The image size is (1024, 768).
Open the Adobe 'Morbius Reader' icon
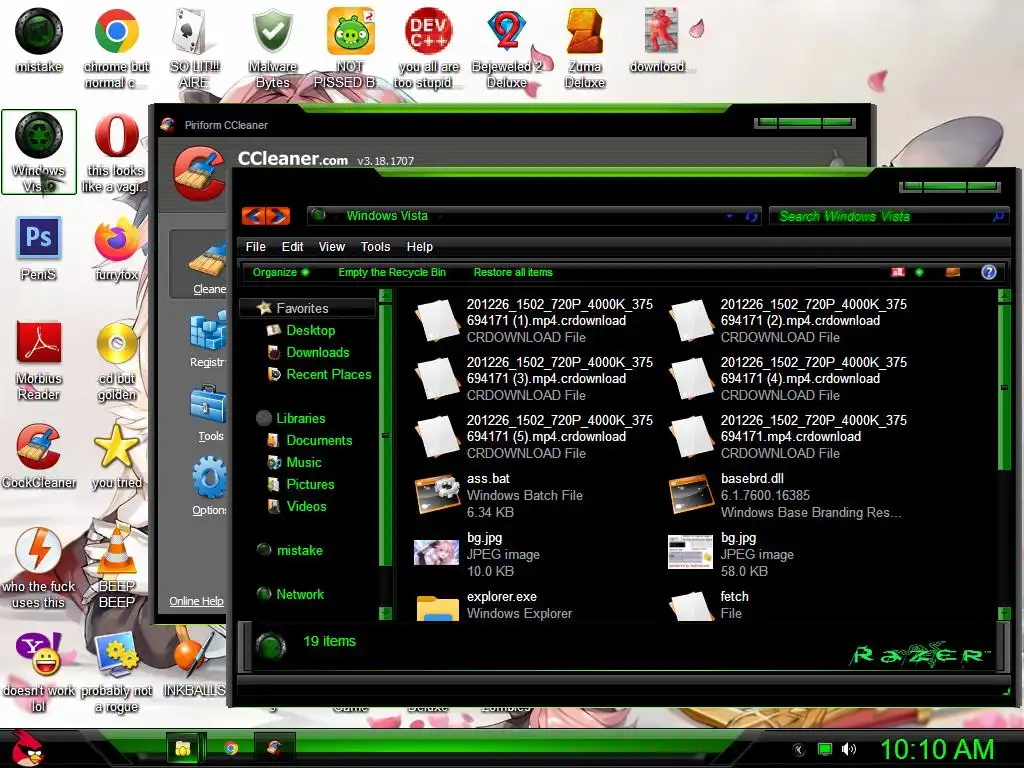click(x=39, y=360)
